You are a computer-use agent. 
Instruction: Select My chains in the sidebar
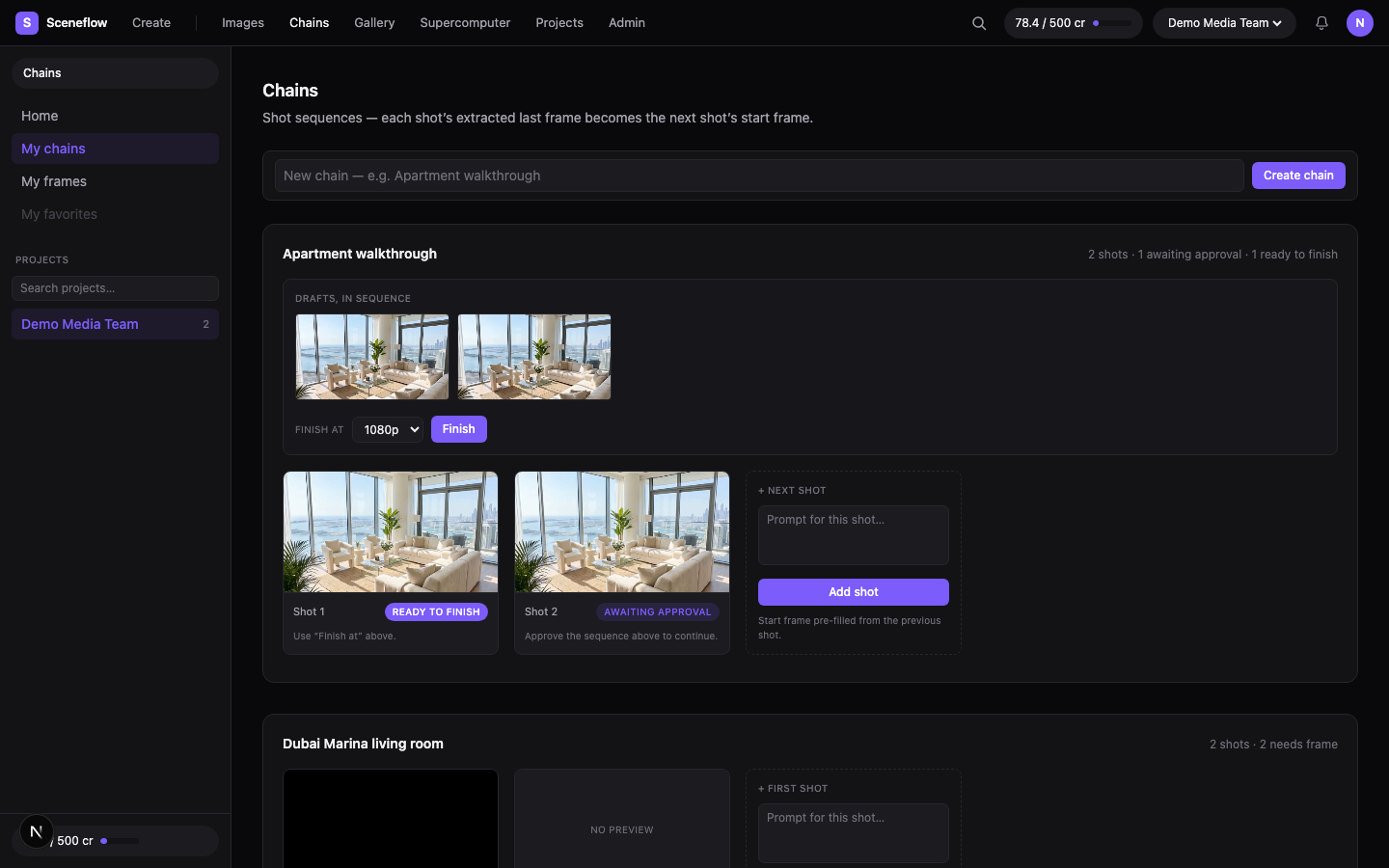click(115, 149)
